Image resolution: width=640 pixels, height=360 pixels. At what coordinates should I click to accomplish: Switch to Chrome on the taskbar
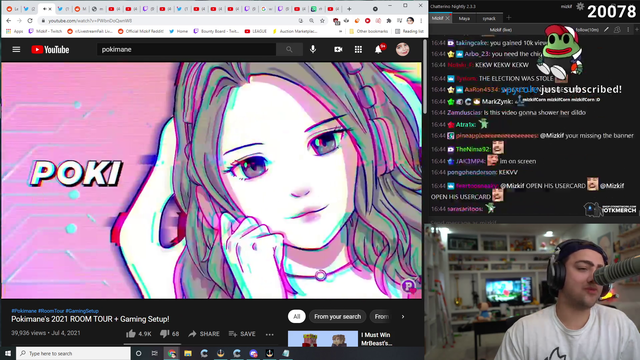pos(172,353)
